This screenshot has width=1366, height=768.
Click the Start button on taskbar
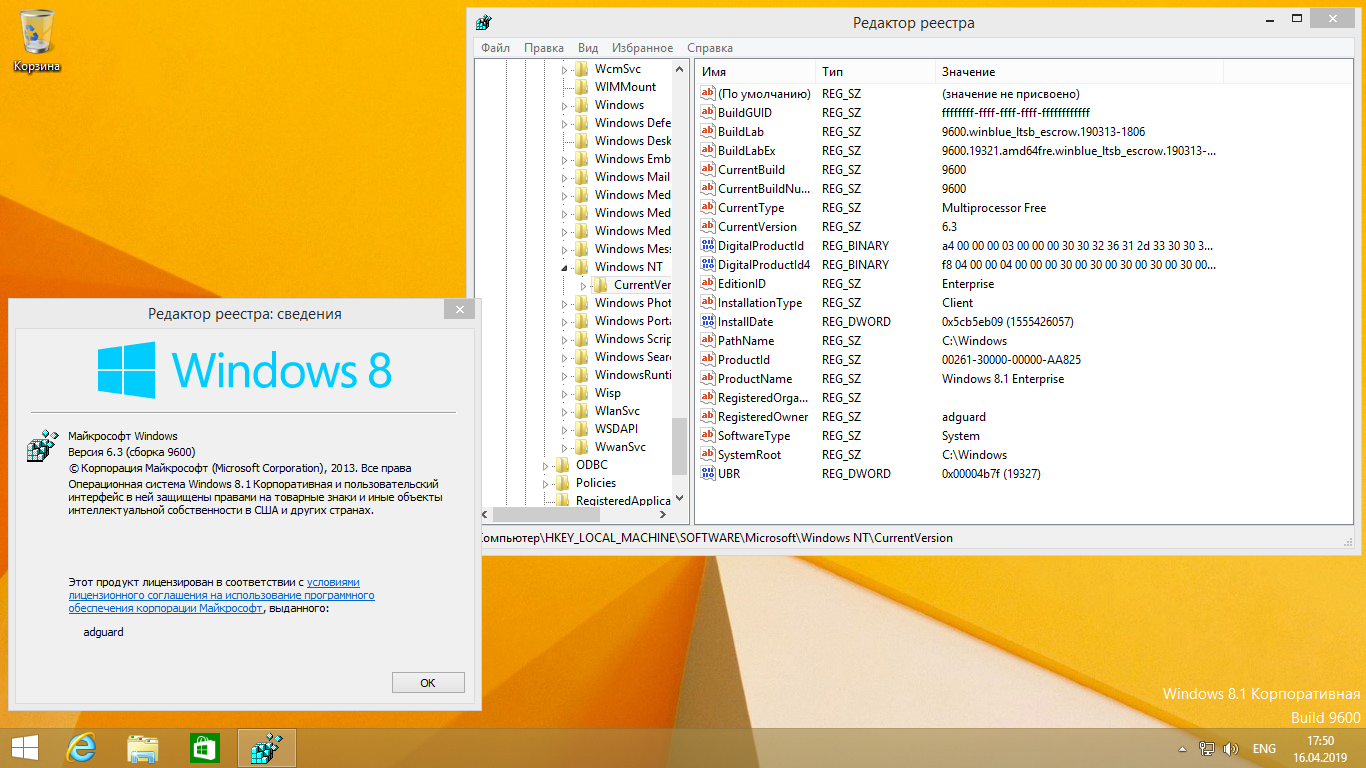(x=24, y=748)
